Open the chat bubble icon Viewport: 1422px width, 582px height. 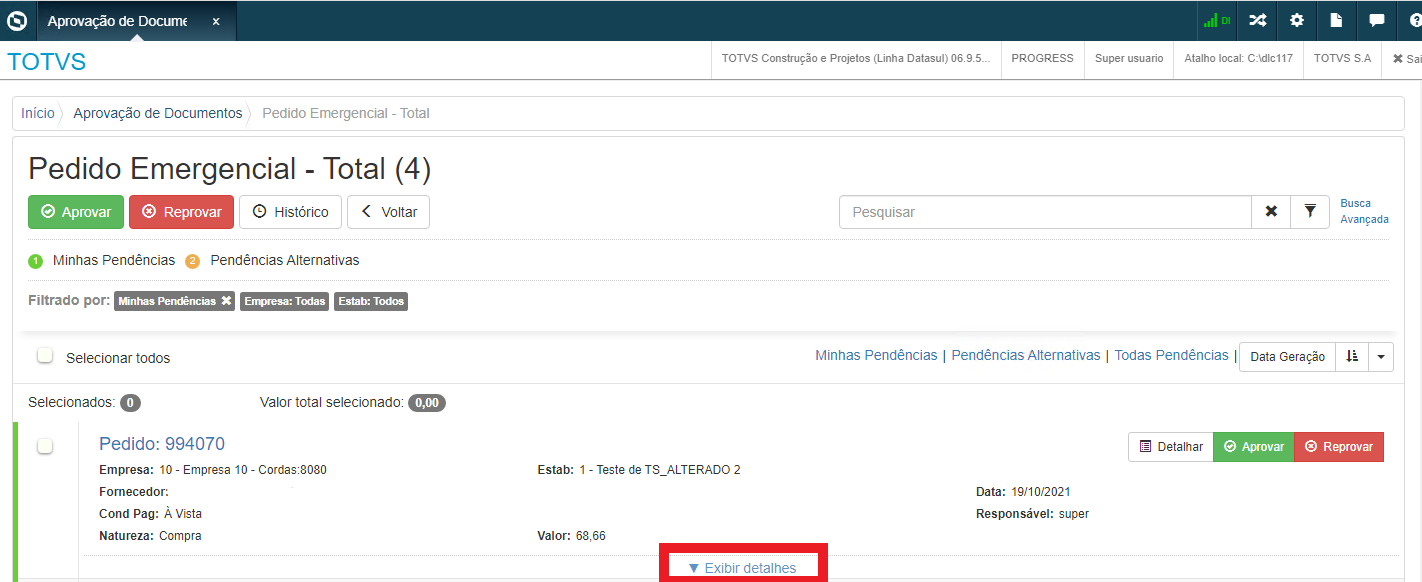coord(1377,20)
